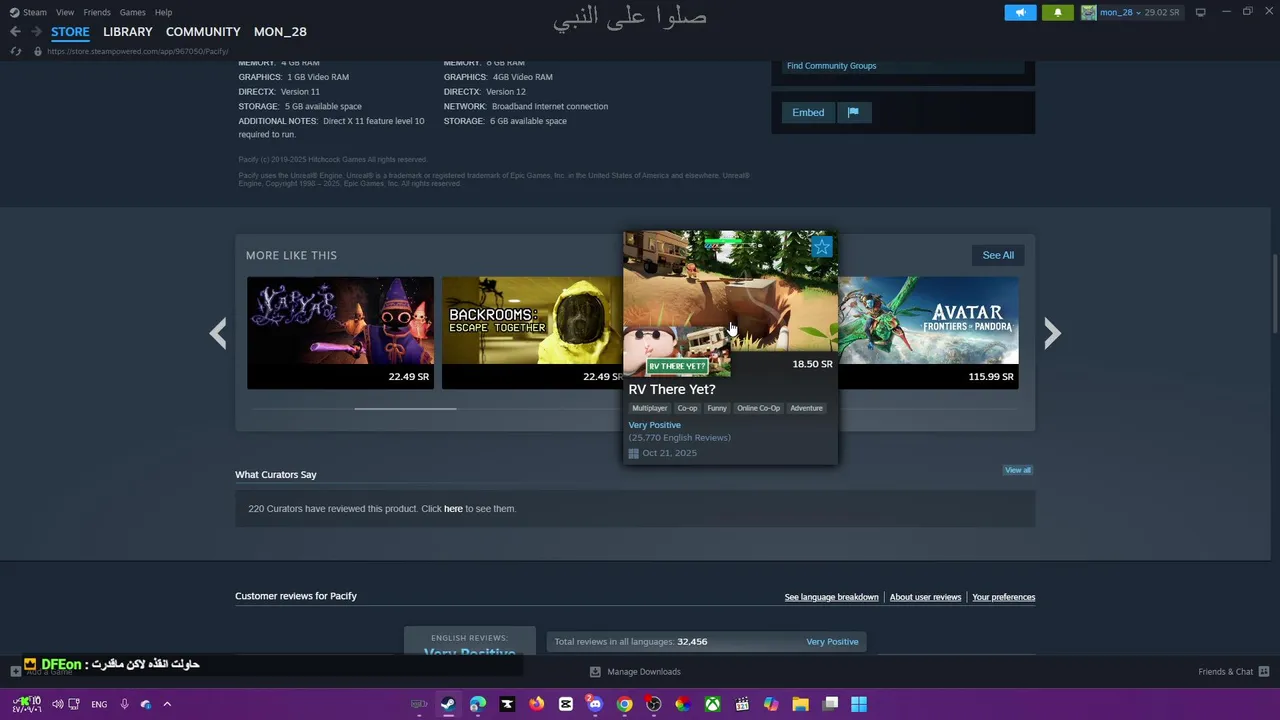Screen dimensions: 1280x720
Task: Click the Embed button
Action: pos(808,112)
